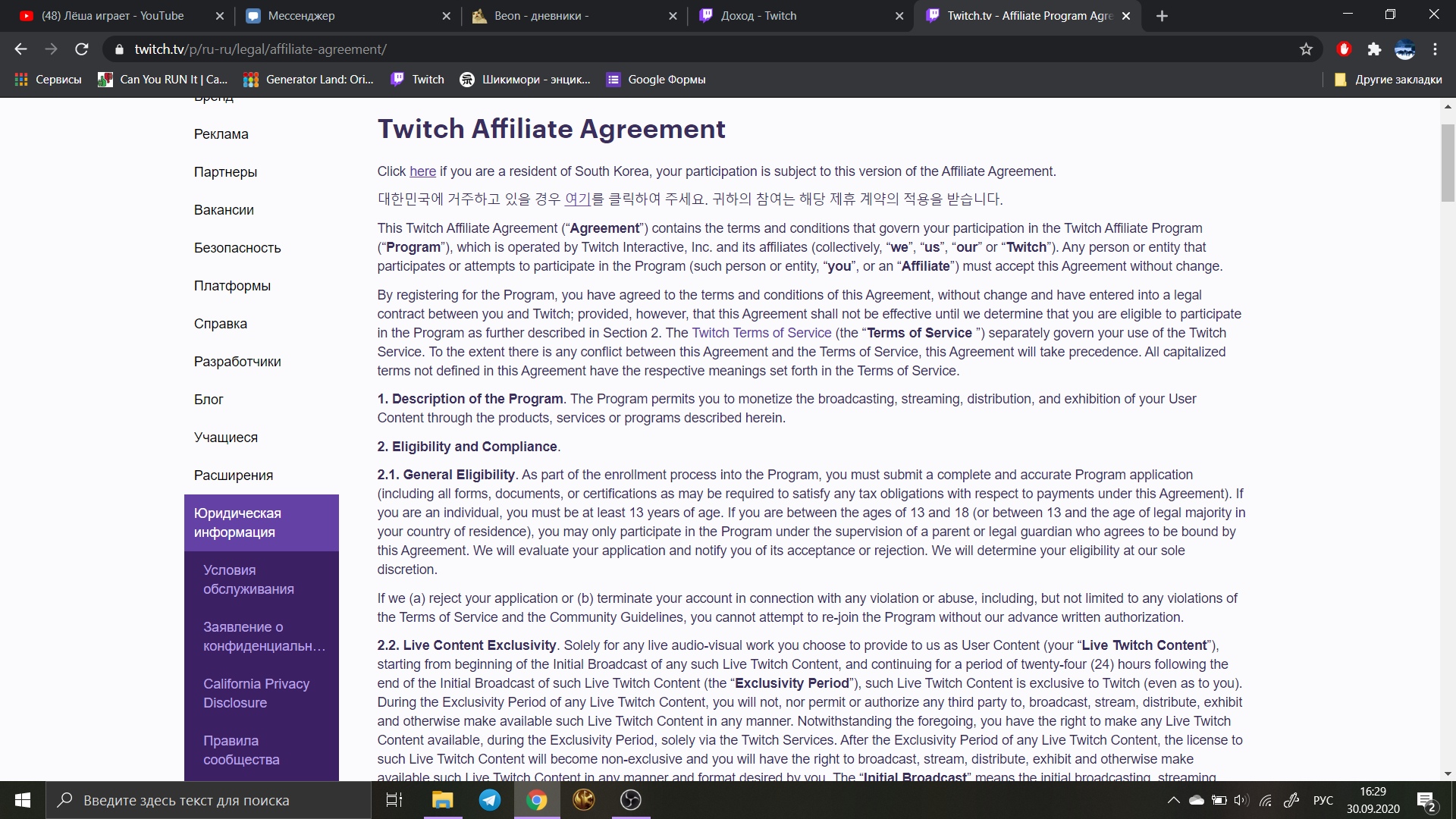The width and height of the screenshot is (1456, 819).
Task: Click the page vertical scrollbar thumb
Action: tap(1448, 163)
